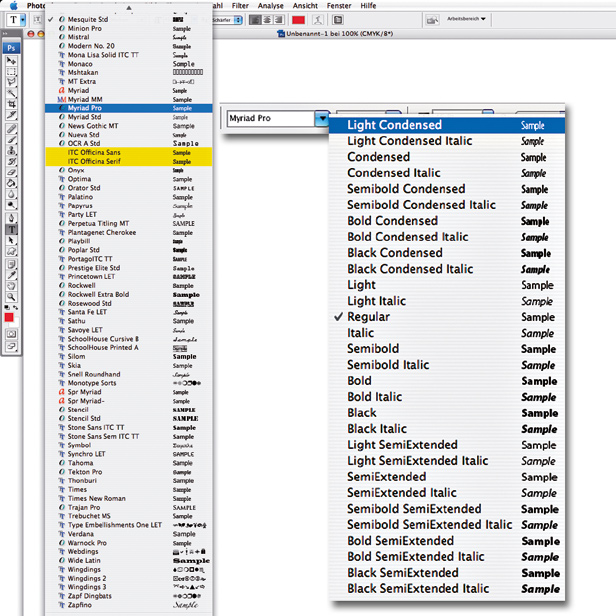Select the Zoom magnifier tool
The width and height of the screenshot is (616, 616).
tap(11, 296)
